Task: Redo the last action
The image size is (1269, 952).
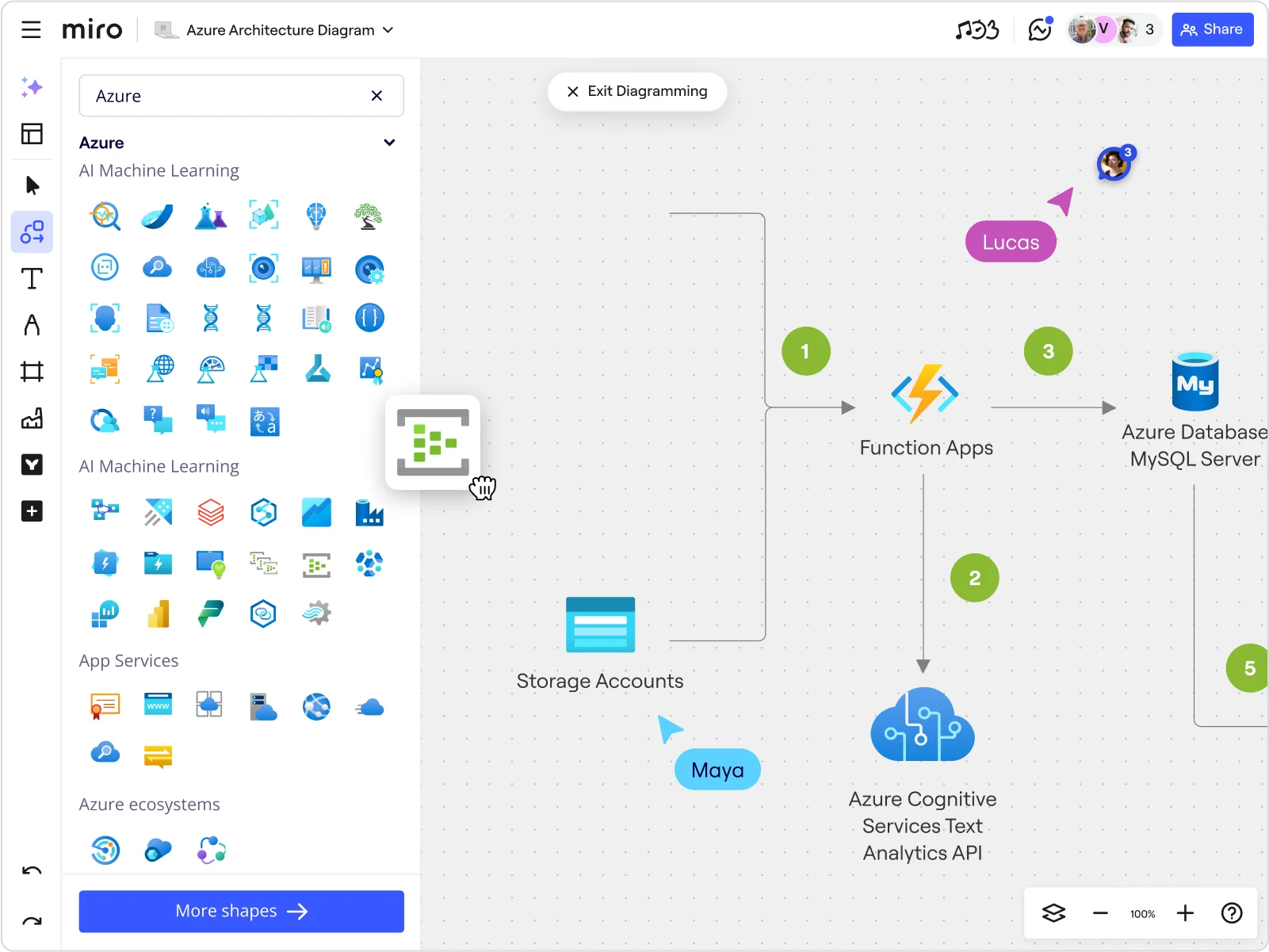Action: pos(32,921)
